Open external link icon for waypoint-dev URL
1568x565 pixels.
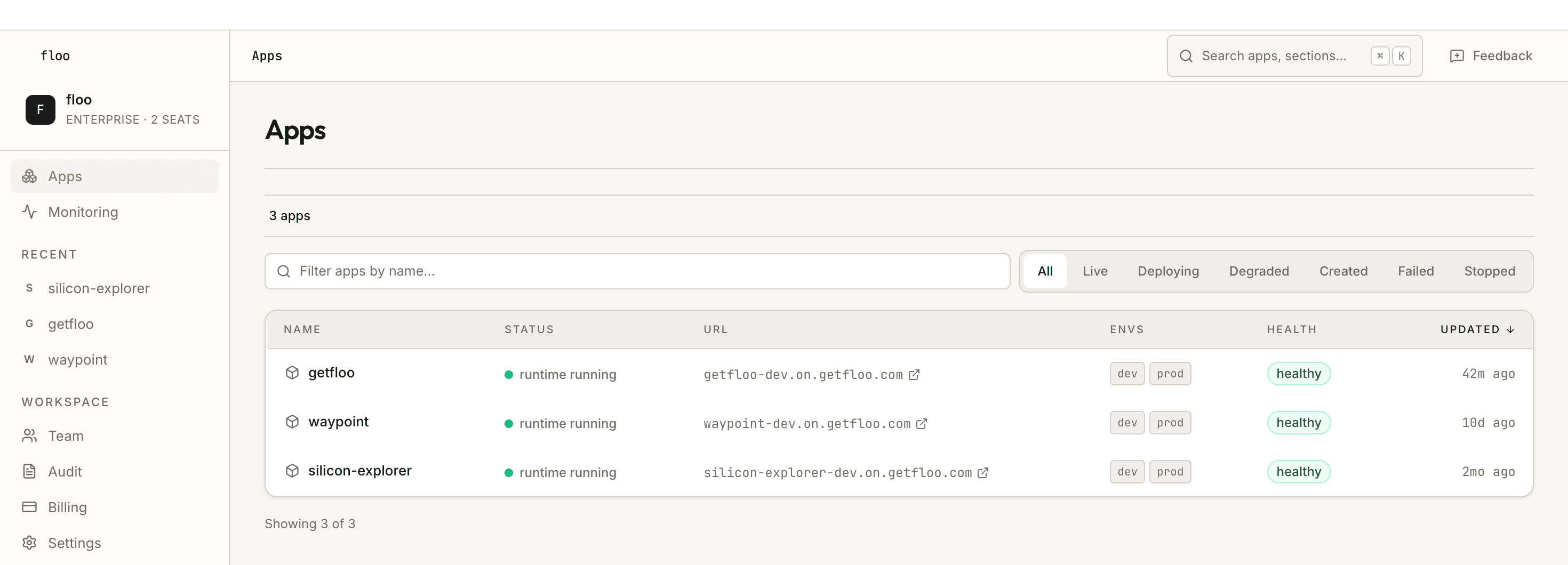point(922,423)
